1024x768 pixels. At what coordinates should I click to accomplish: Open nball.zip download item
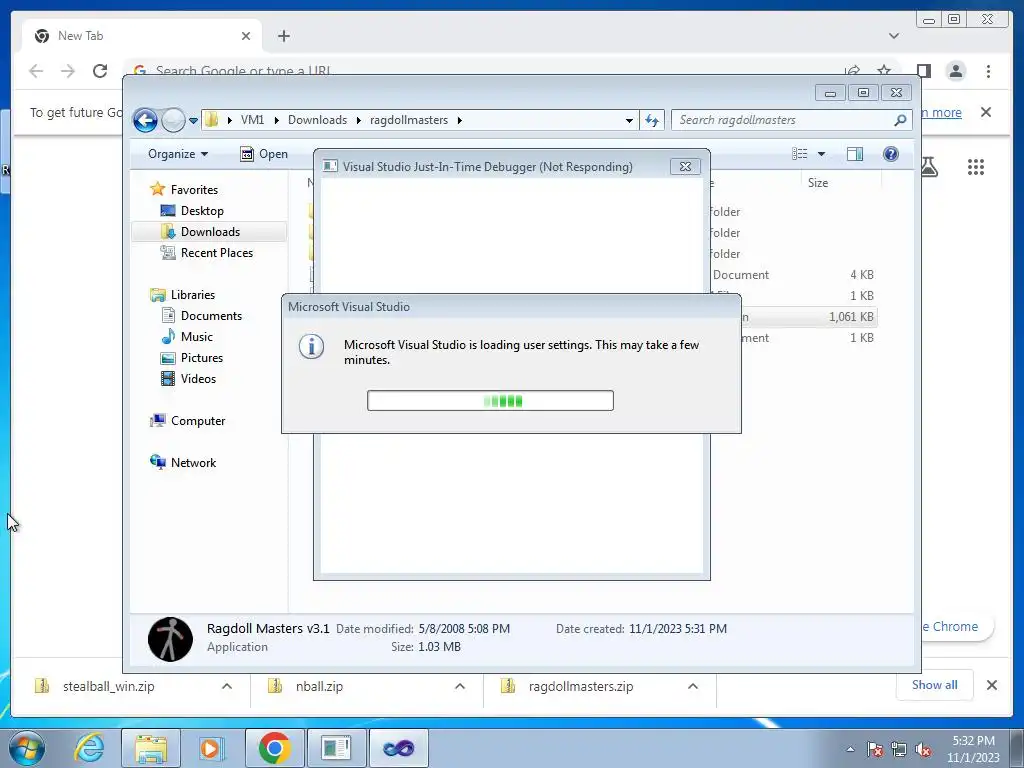click(320, 686)
